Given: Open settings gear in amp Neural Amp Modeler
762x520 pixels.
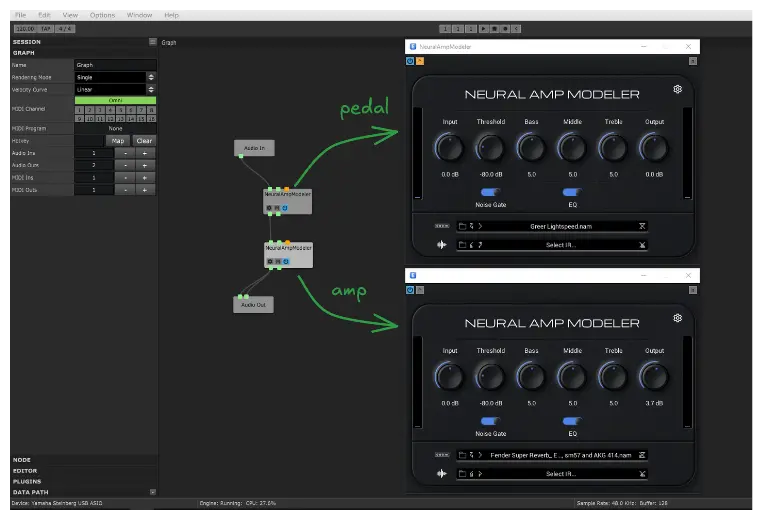Looking at the screenshot, I should (678, 318).
